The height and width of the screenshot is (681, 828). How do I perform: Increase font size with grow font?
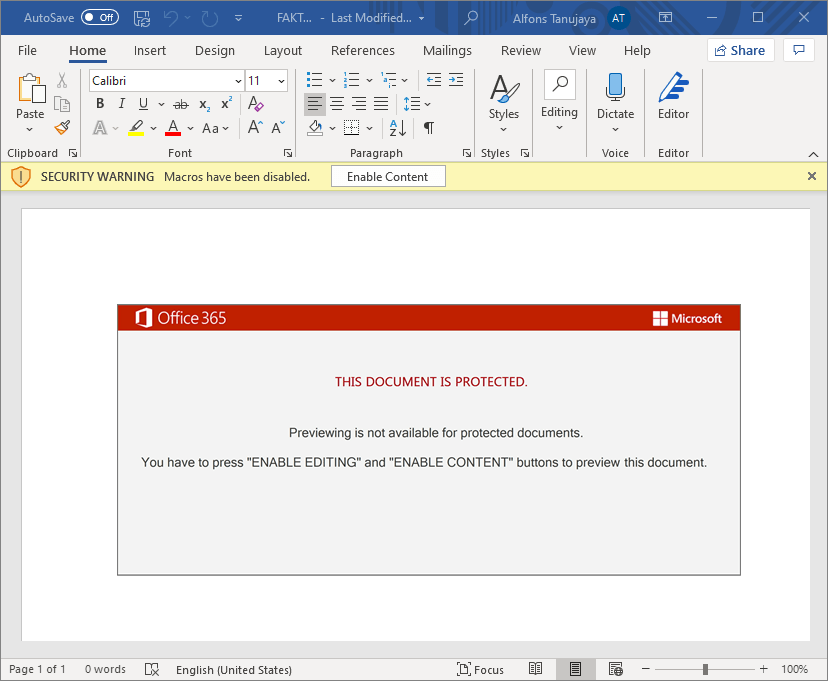255,127
